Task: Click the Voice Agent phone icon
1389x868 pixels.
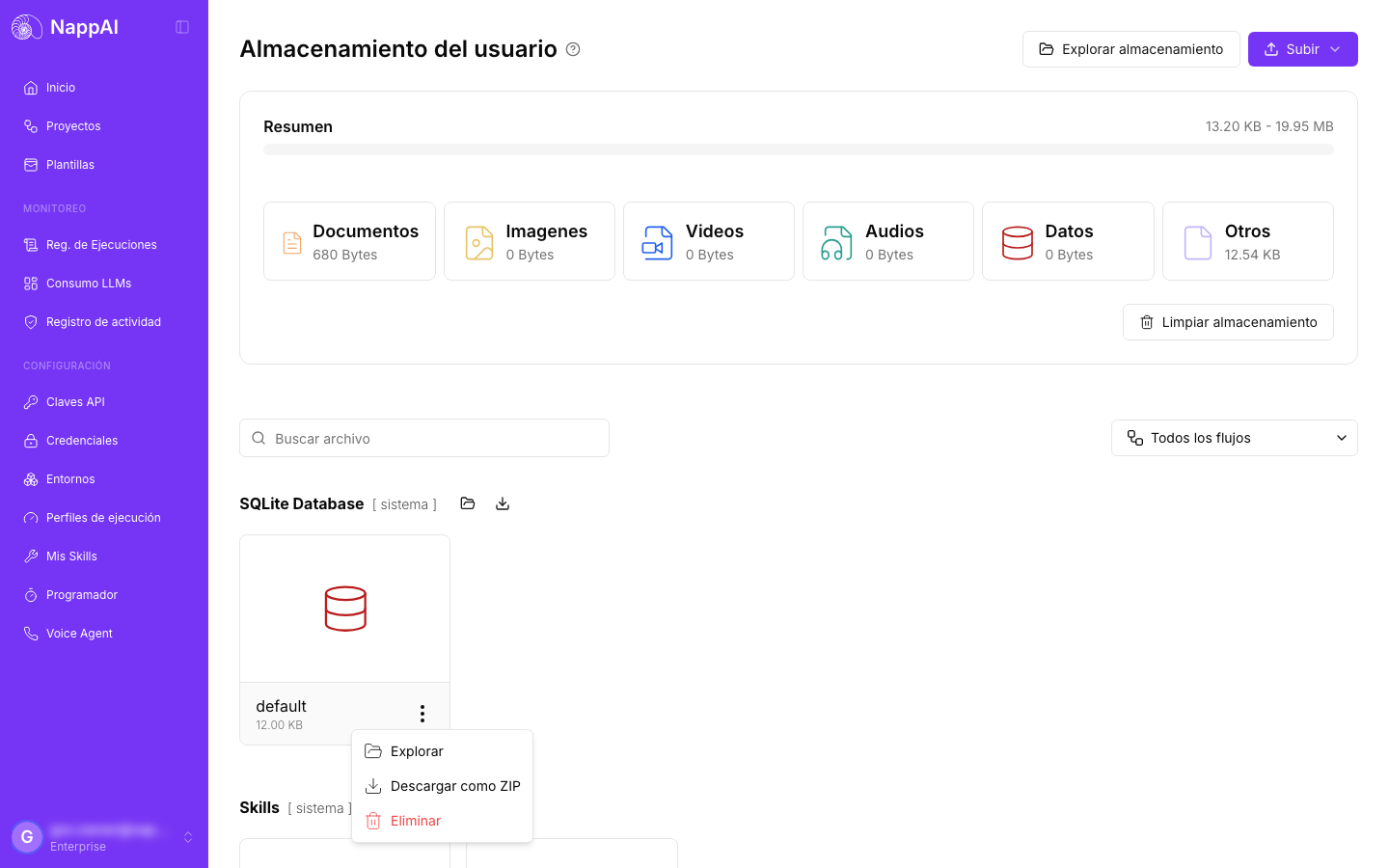Action: [x=31, y=634]
